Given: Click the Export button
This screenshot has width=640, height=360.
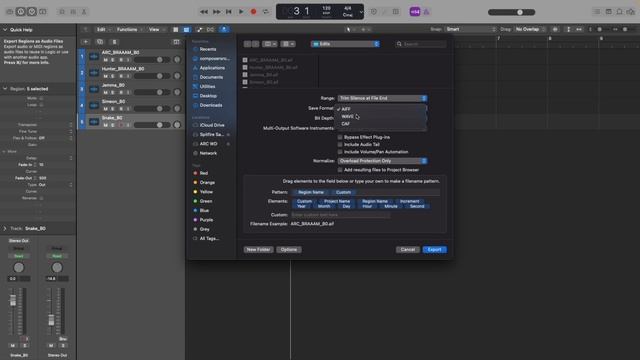Looking at the screenshot, I should tap(434, 249).
